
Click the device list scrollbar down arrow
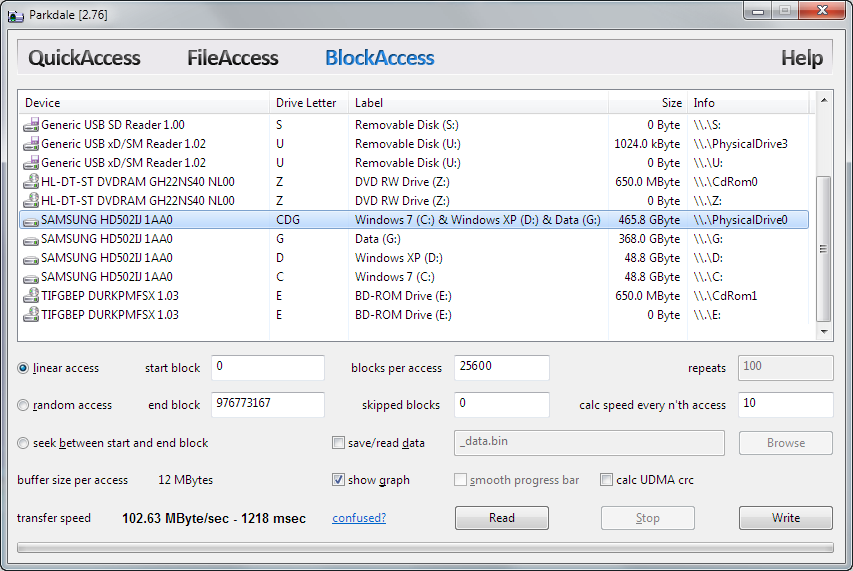point(824,331)
